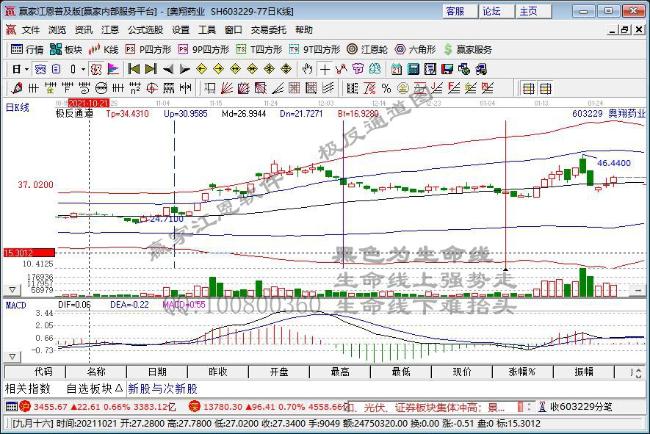
Task: Click the 极反通道 indicator label
Action: point(75,114)
